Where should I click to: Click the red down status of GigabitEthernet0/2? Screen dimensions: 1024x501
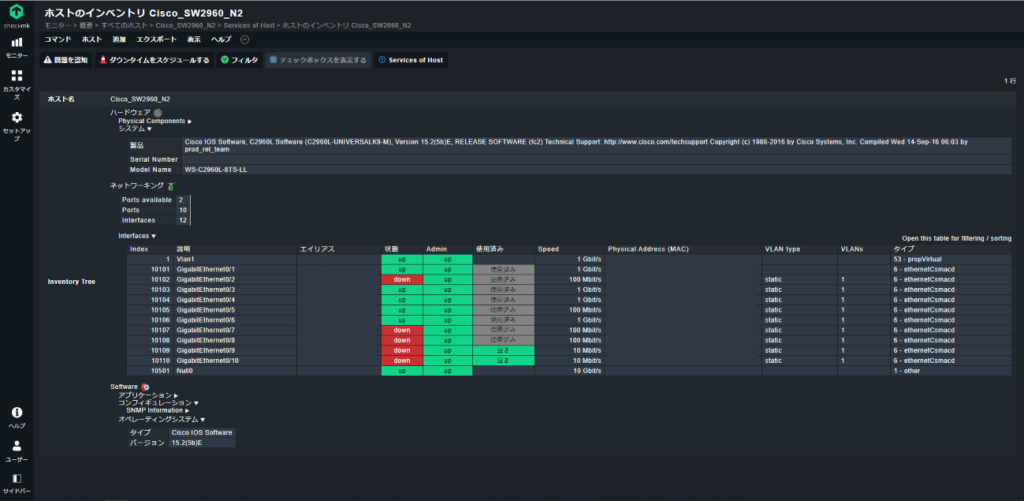click(402, 280)
